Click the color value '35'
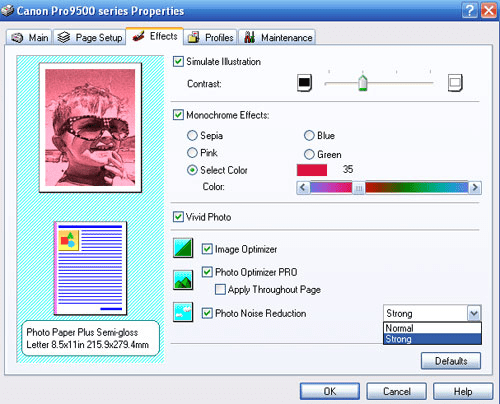 point(348,169)
